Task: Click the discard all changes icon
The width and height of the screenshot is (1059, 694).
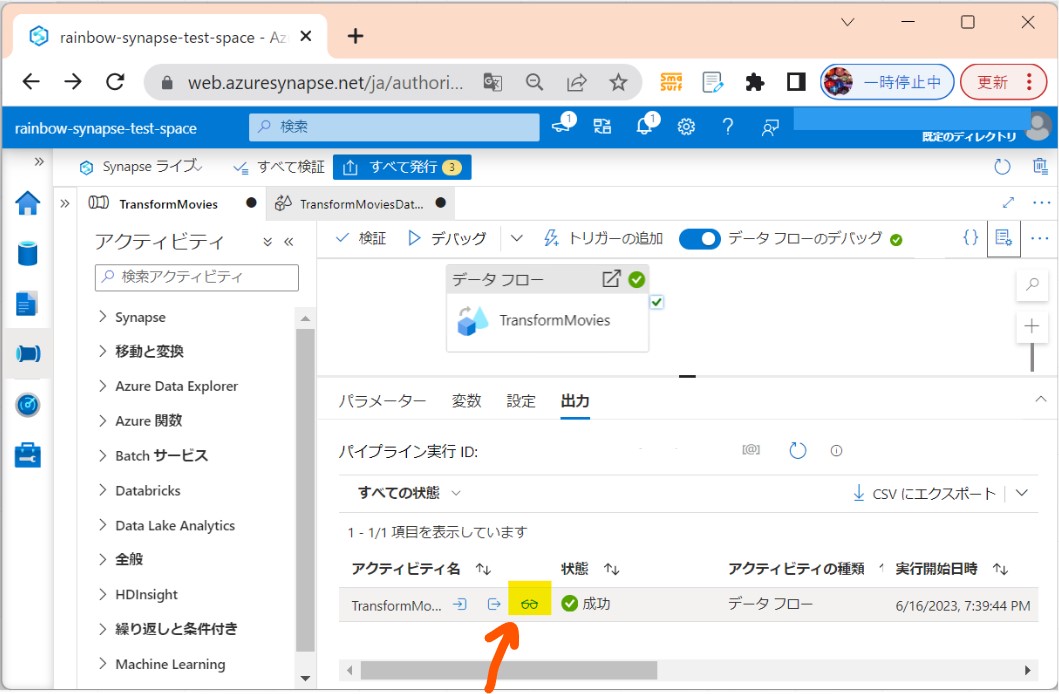Action: [x=1040, y=166]
